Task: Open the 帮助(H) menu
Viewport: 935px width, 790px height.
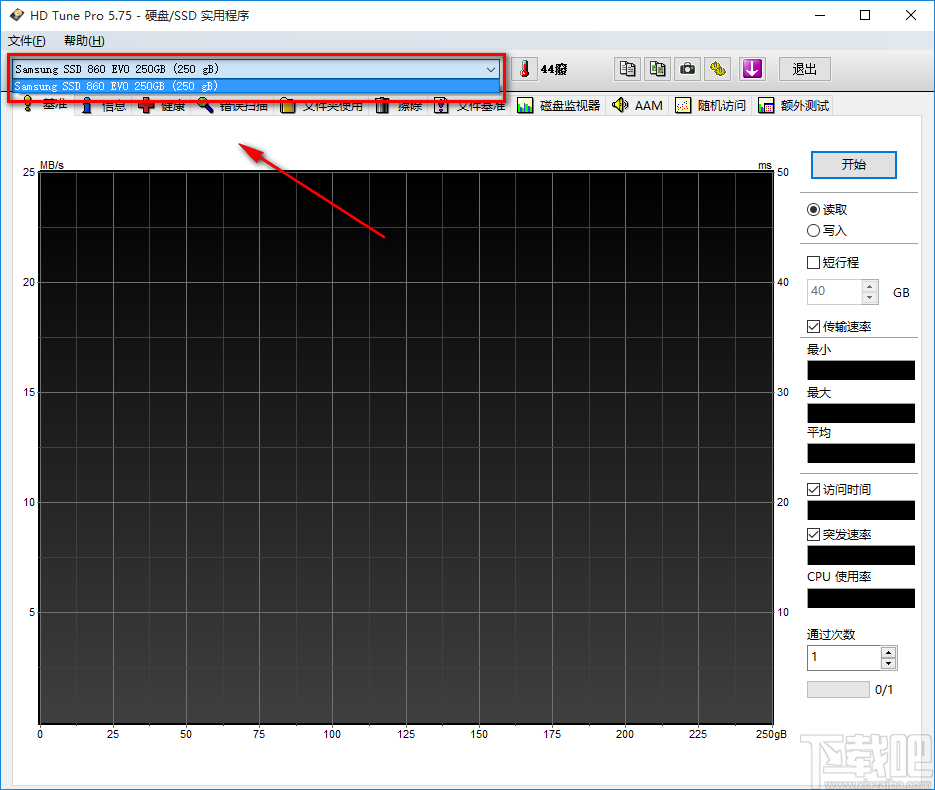Action: [x=83, y=41]
